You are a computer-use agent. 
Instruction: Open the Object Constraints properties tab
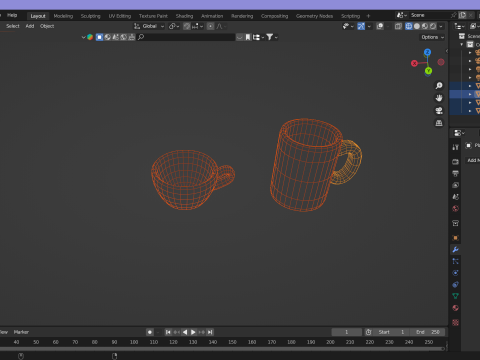click(455, 284)
